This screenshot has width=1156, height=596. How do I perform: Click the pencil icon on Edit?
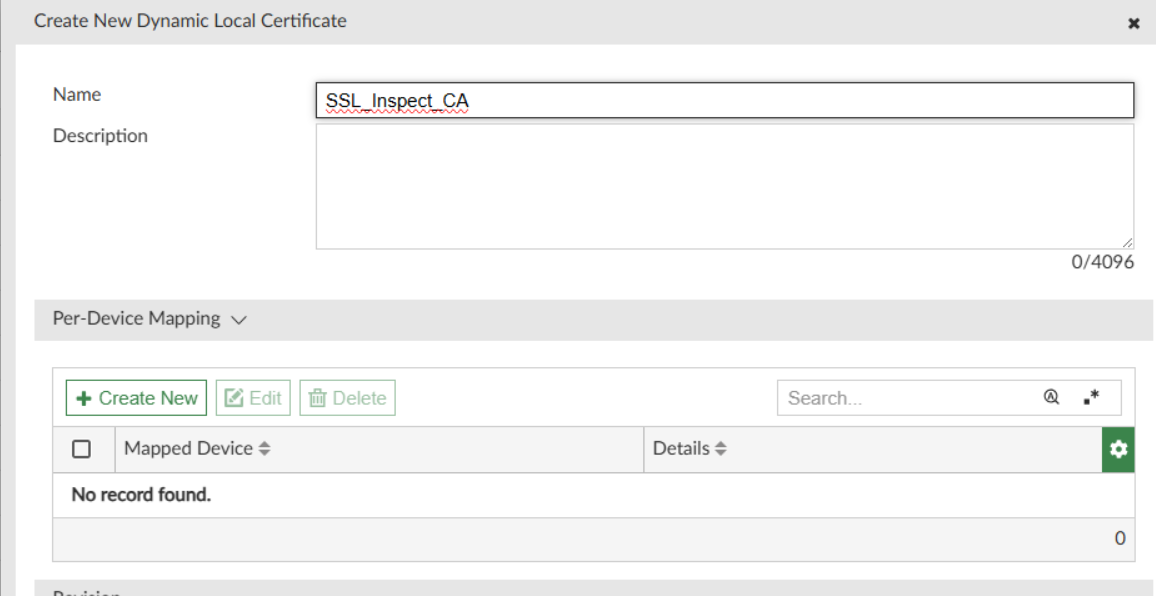(234, 398)
